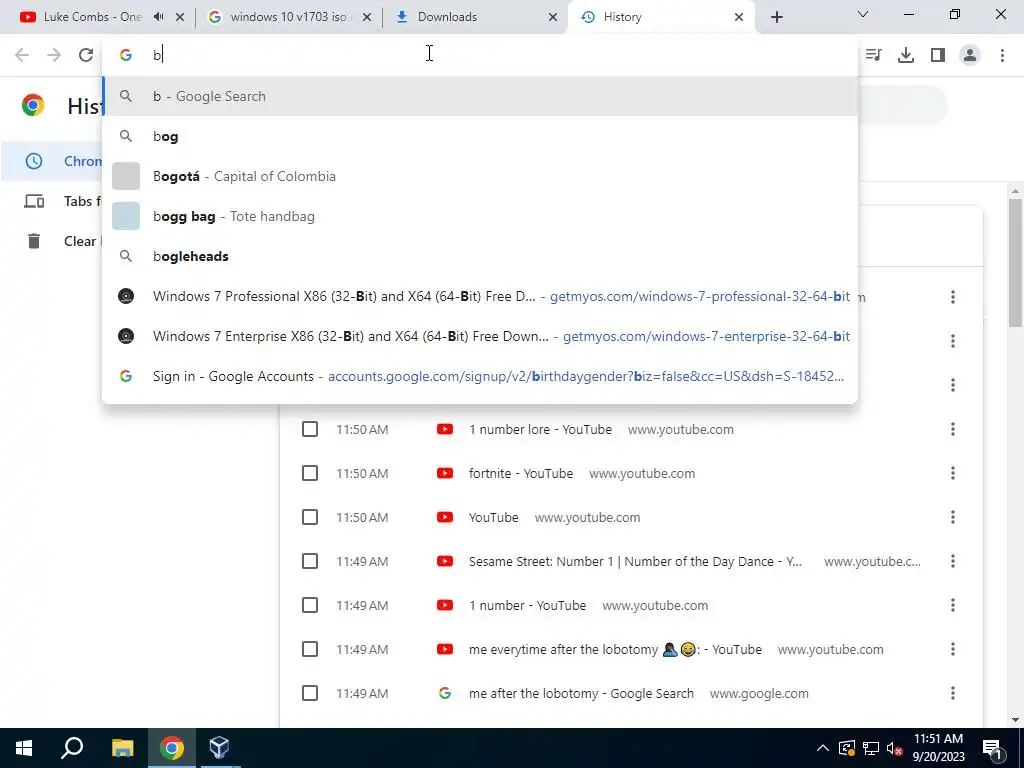Toggle the side panel icon

pyautogui.click(x=938, y=55)
